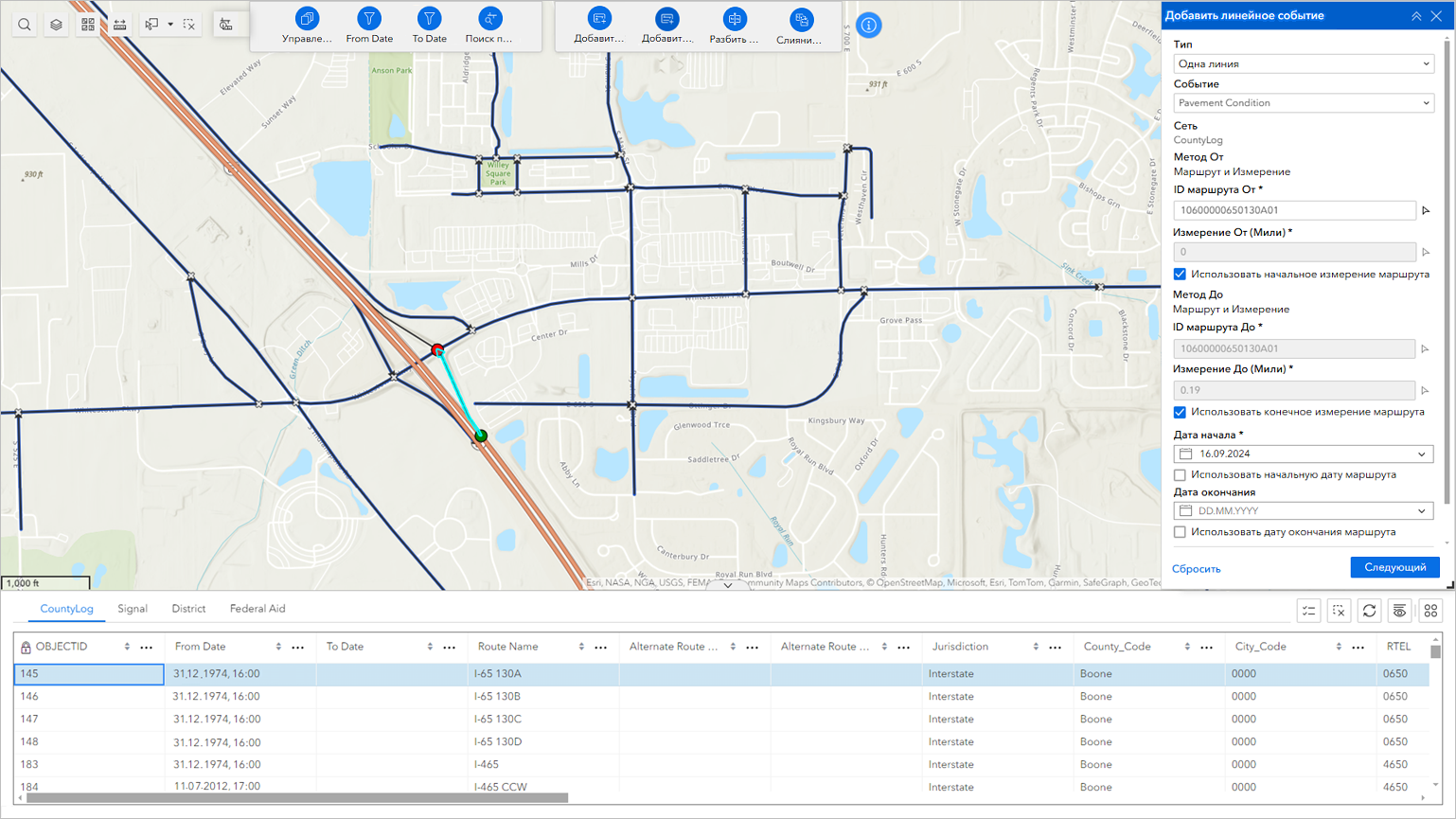Click the Сбросить link to reset the form
The height and width of the screenshot is (819, 1456).
(x=1196, y=567)
